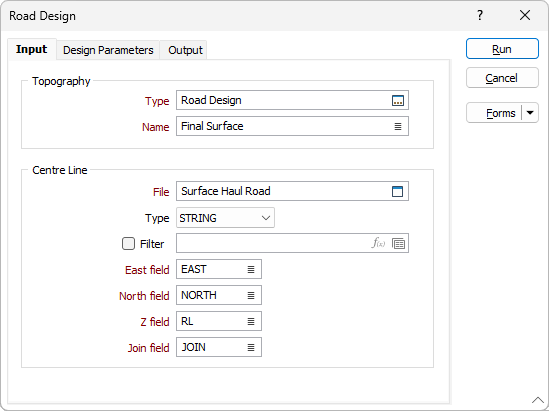This screenshot has width=549, height=411.
Task: Click the Forms button
Action: click(494, 113)
